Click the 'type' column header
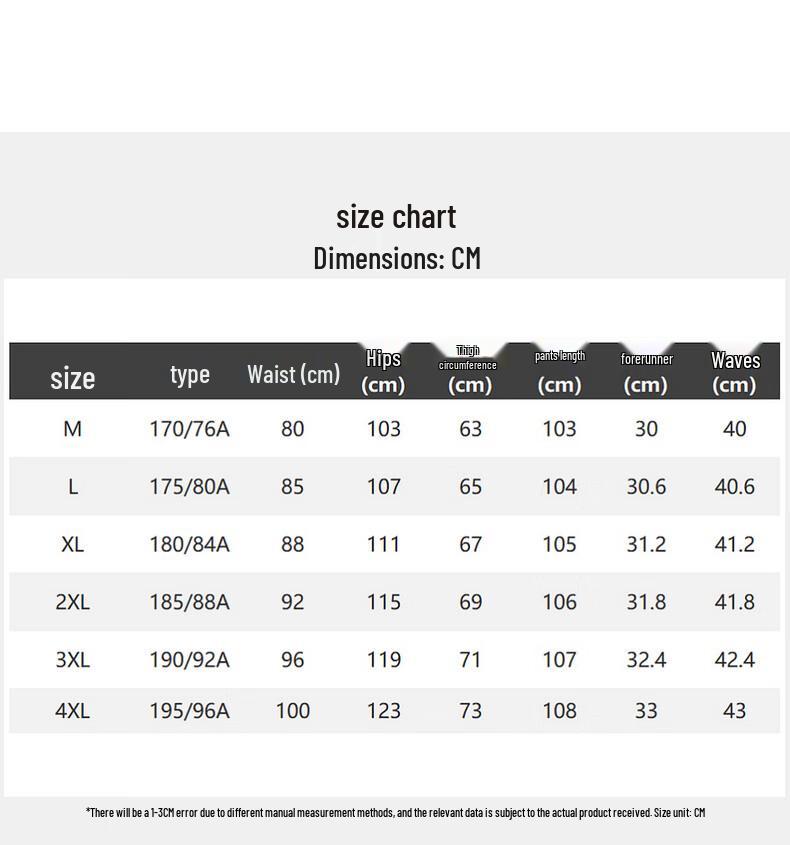Viewport: 790px width, 845px height. 190,374
